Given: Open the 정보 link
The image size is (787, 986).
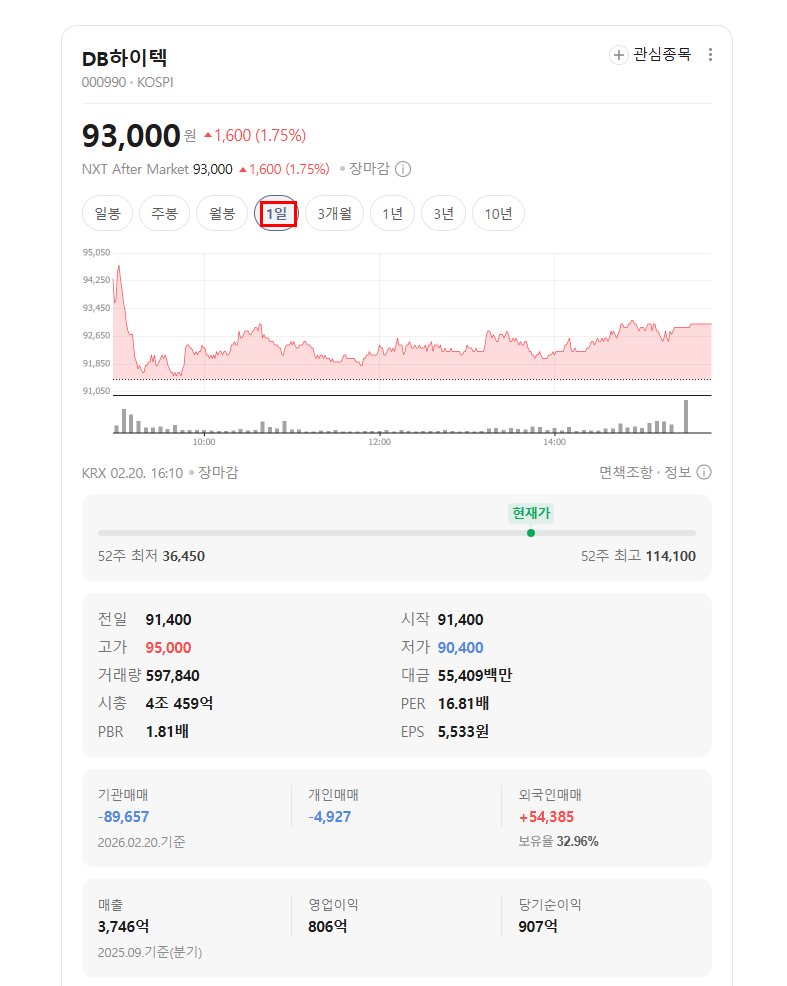Looking at the screenshot, I should [x=678, y=472].
